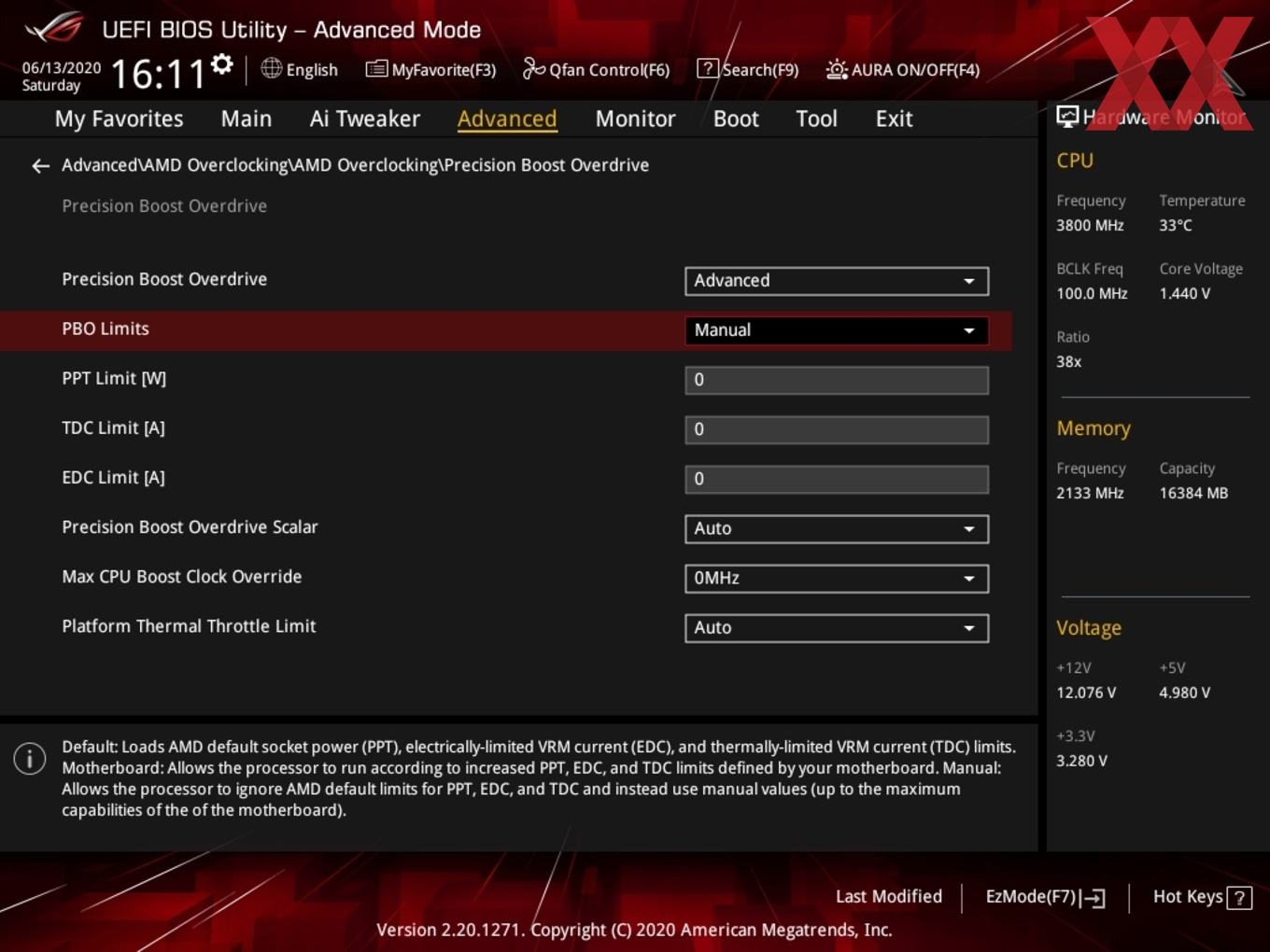This screenshot has width=1270, height=952.
Task: Open the Boot tab
Action: pos(736,119)
